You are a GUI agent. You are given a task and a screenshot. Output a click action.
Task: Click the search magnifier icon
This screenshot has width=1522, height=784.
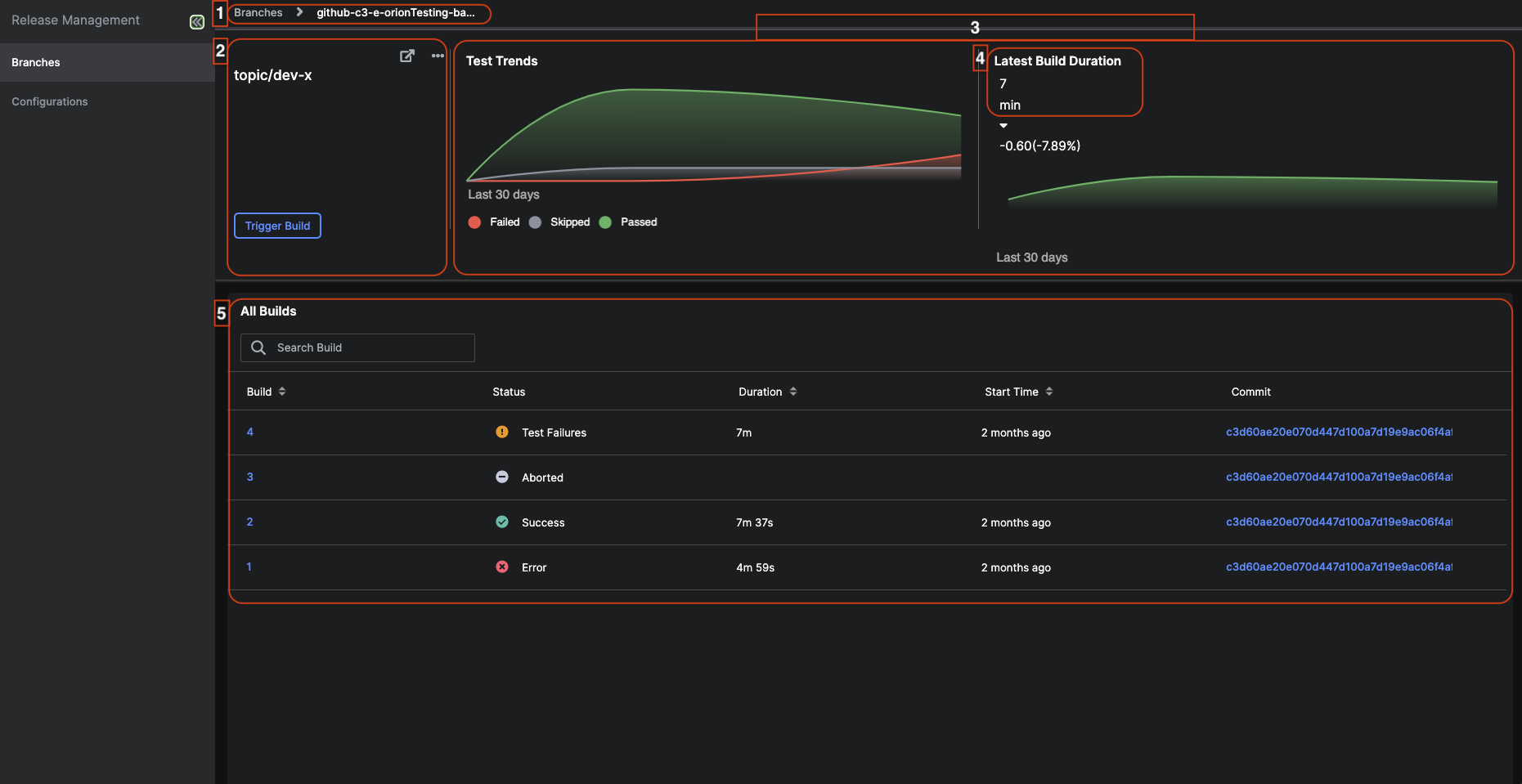click(258, 347)
